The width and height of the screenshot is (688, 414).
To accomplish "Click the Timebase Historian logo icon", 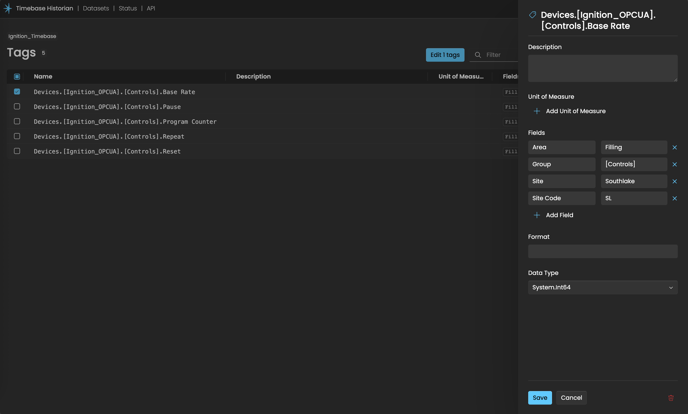I will [x=8, y=8].
